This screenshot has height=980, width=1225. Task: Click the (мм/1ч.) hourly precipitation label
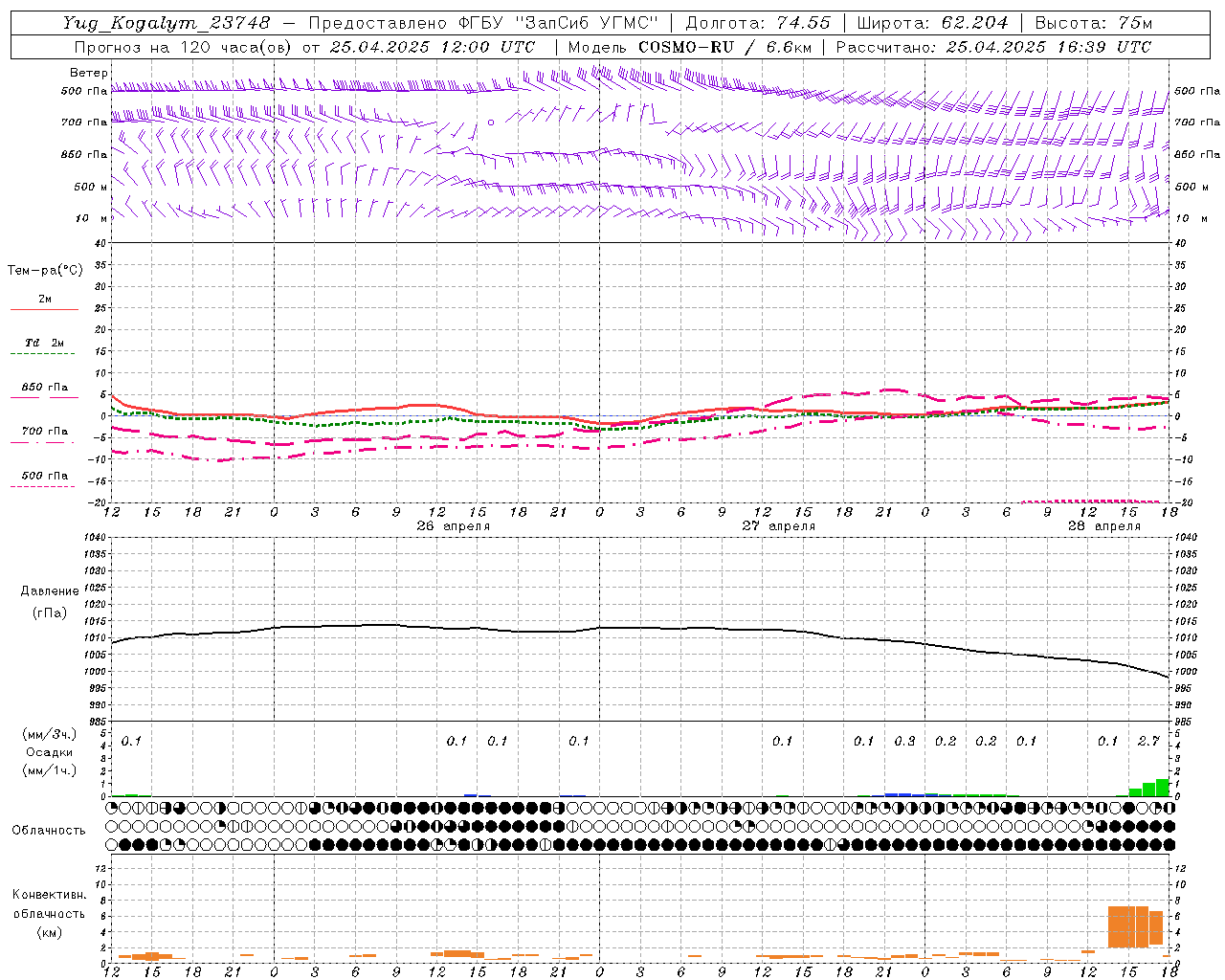click(x=49, y=770)
